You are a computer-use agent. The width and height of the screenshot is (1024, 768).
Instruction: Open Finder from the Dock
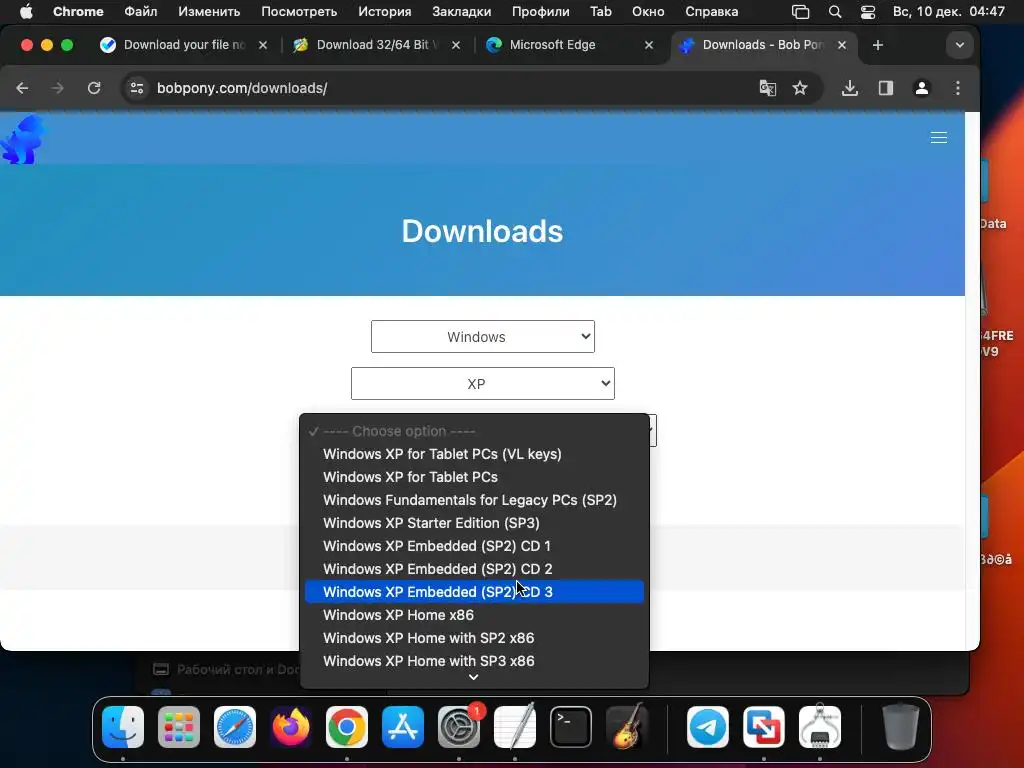point(123,727)
